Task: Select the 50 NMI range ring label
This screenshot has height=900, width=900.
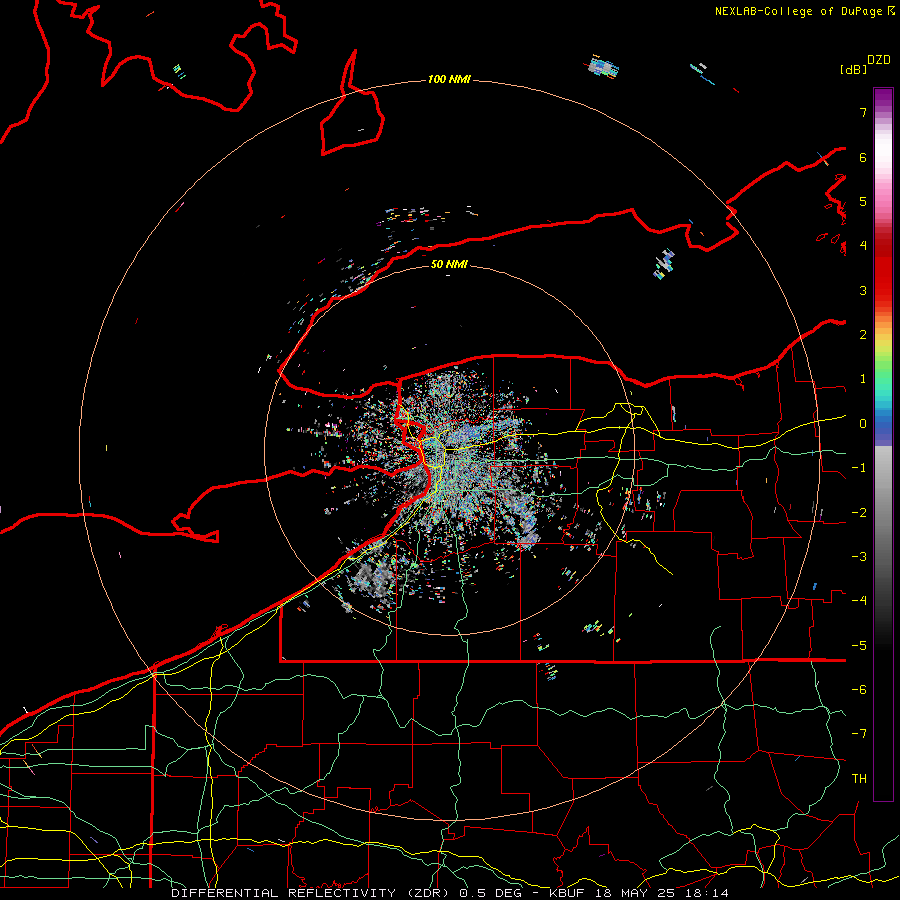Action: (x=449, y=264)
